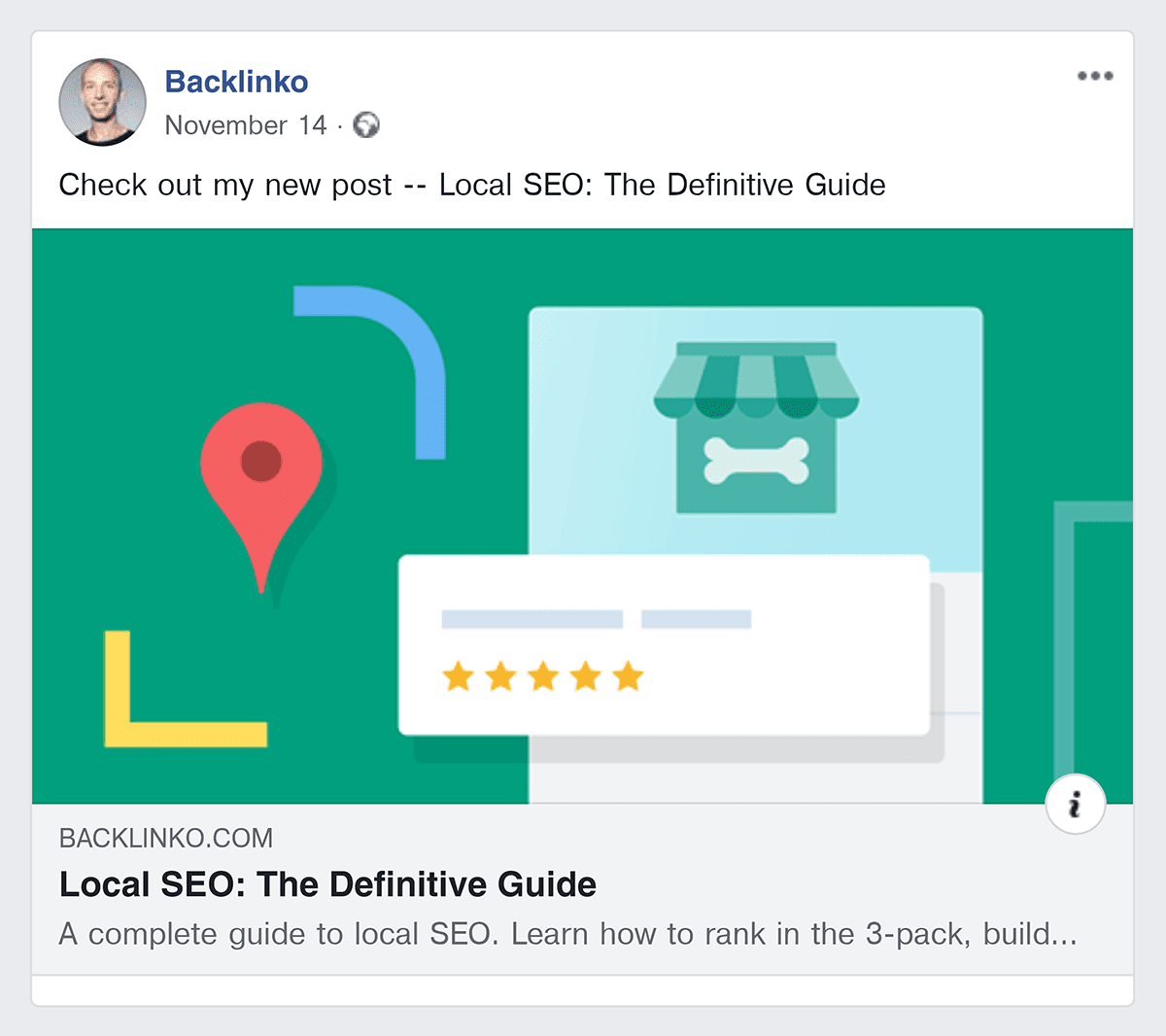Click the Backlinko profile picture

tap(103, 102)
